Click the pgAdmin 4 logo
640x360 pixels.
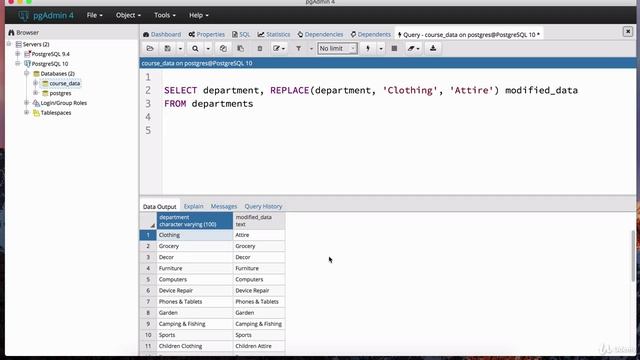[46, 16]
